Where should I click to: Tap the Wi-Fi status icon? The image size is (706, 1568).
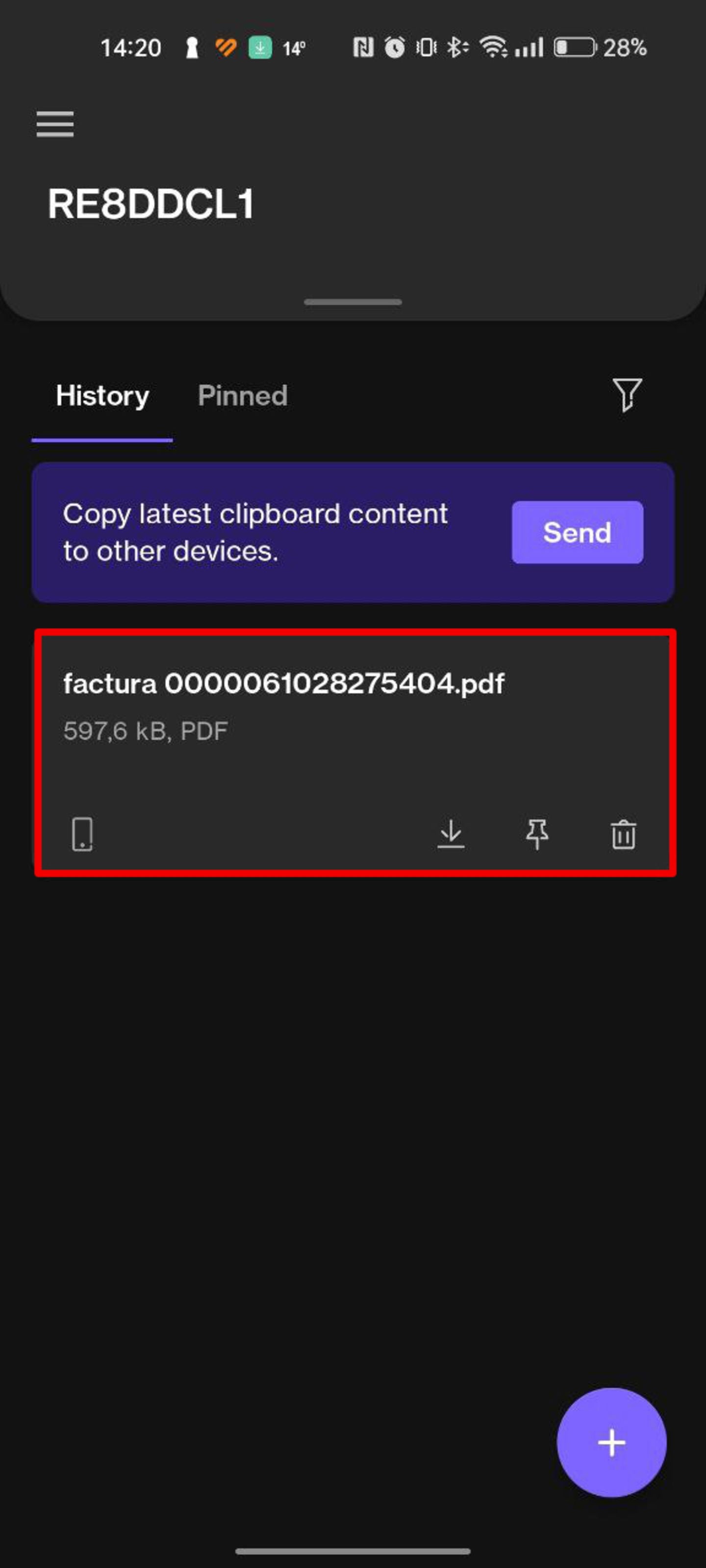click(x=492, y=48)
